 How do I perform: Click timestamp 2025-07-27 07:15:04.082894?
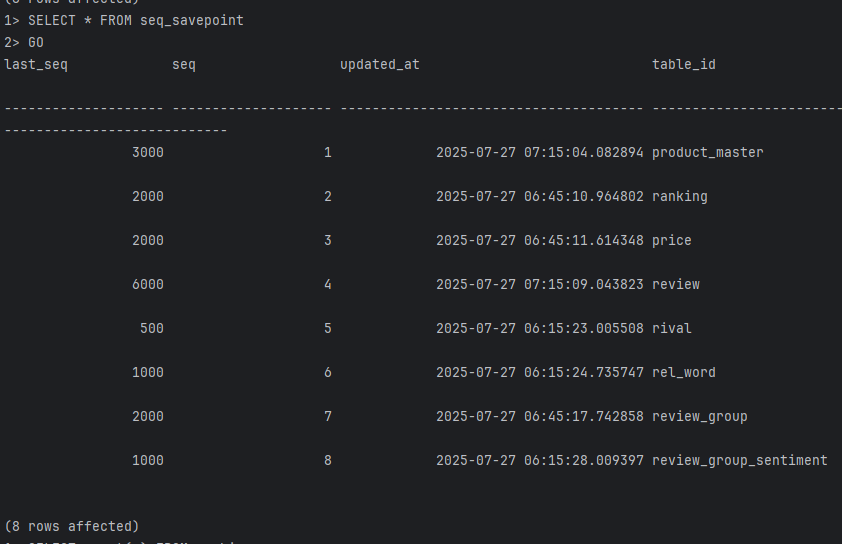point(540,153)
